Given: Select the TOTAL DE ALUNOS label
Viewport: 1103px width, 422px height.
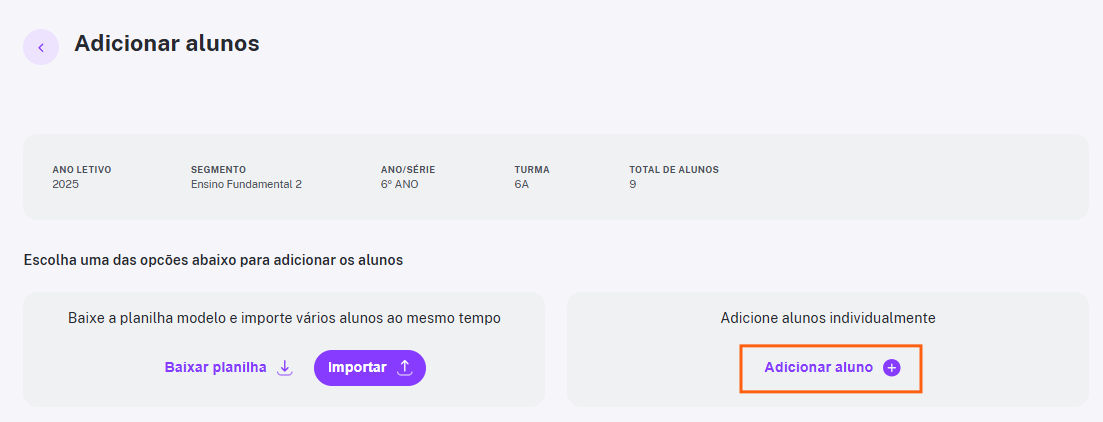Looking at the screenshot, I should (x=674, y=170).
